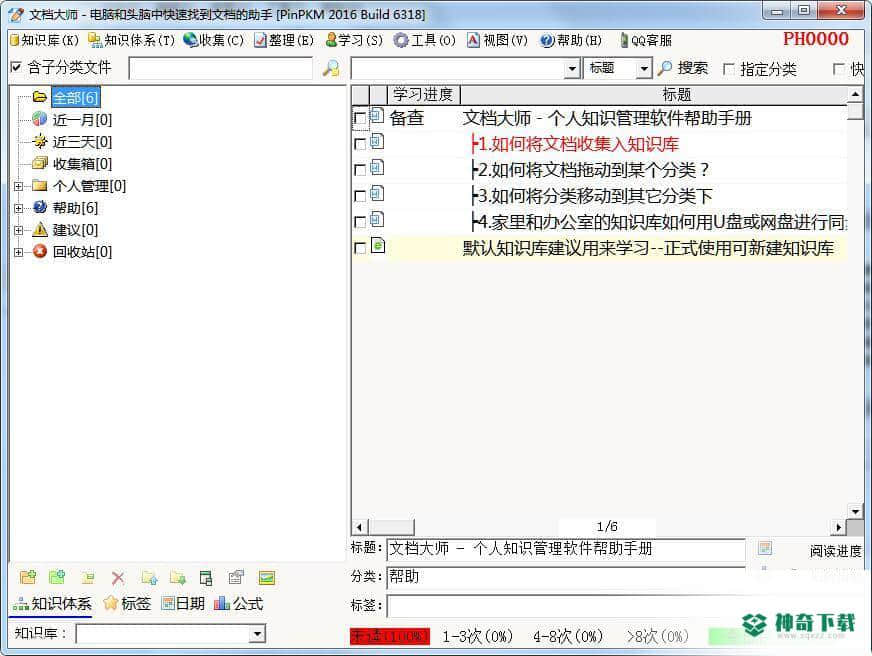Click the document list horizontal scrollbar thumb
This screenshot has width=872, height=656.
392,526
